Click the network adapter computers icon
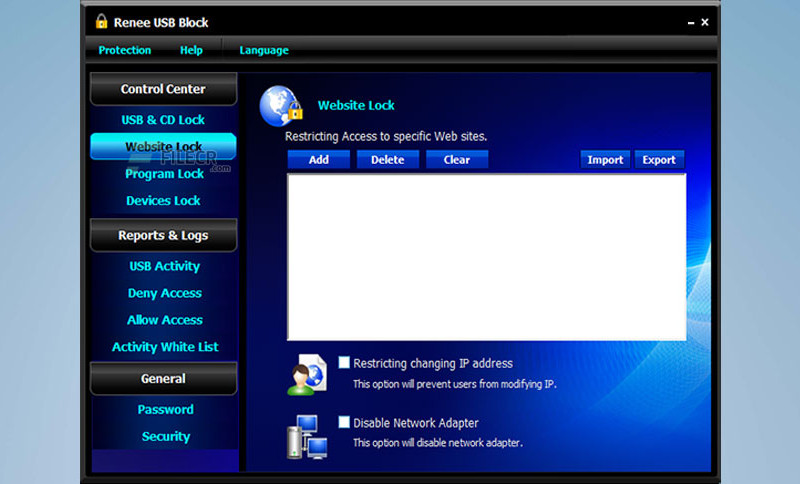Viewport: 800px width, 484px height. (307, 437)
